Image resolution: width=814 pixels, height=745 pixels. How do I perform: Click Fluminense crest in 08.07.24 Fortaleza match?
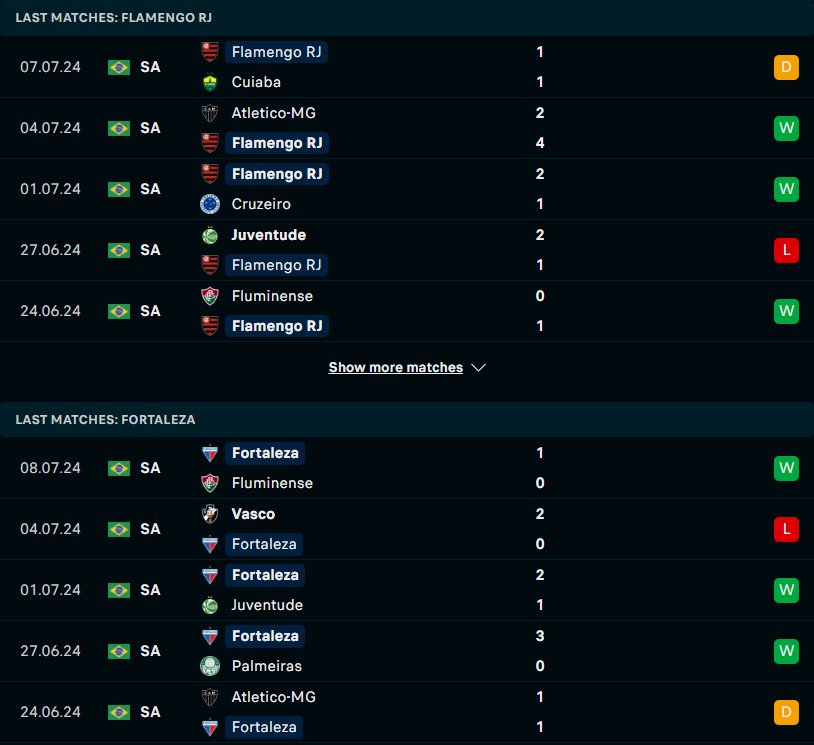tap(210, 483)
